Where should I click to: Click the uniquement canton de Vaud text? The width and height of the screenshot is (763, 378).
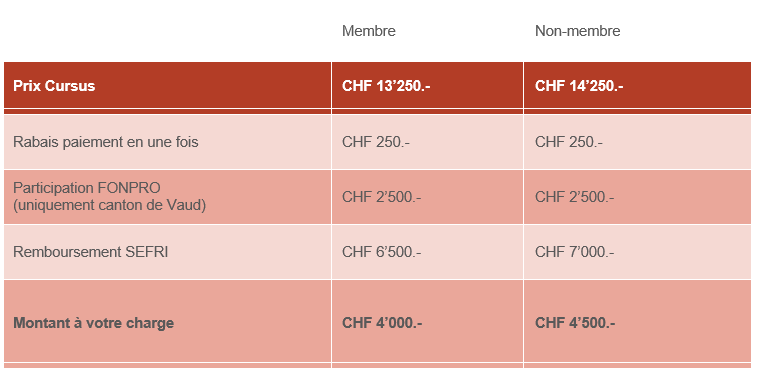coord(109,205)
